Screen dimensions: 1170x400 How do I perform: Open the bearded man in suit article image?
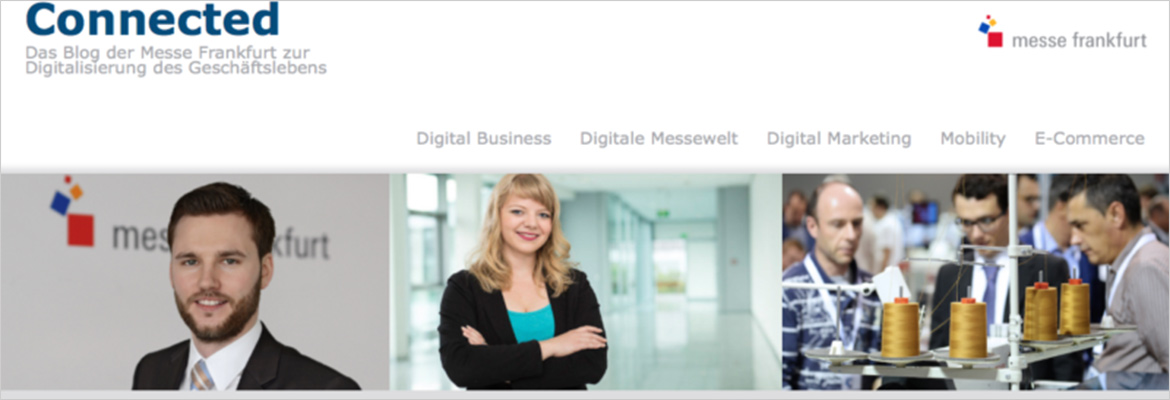point(195,282)
